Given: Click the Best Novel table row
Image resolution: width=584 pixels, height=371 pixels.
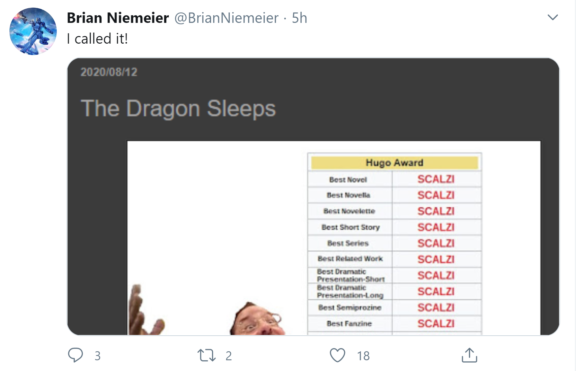Looking at the screenshot, I should point(394,179).
